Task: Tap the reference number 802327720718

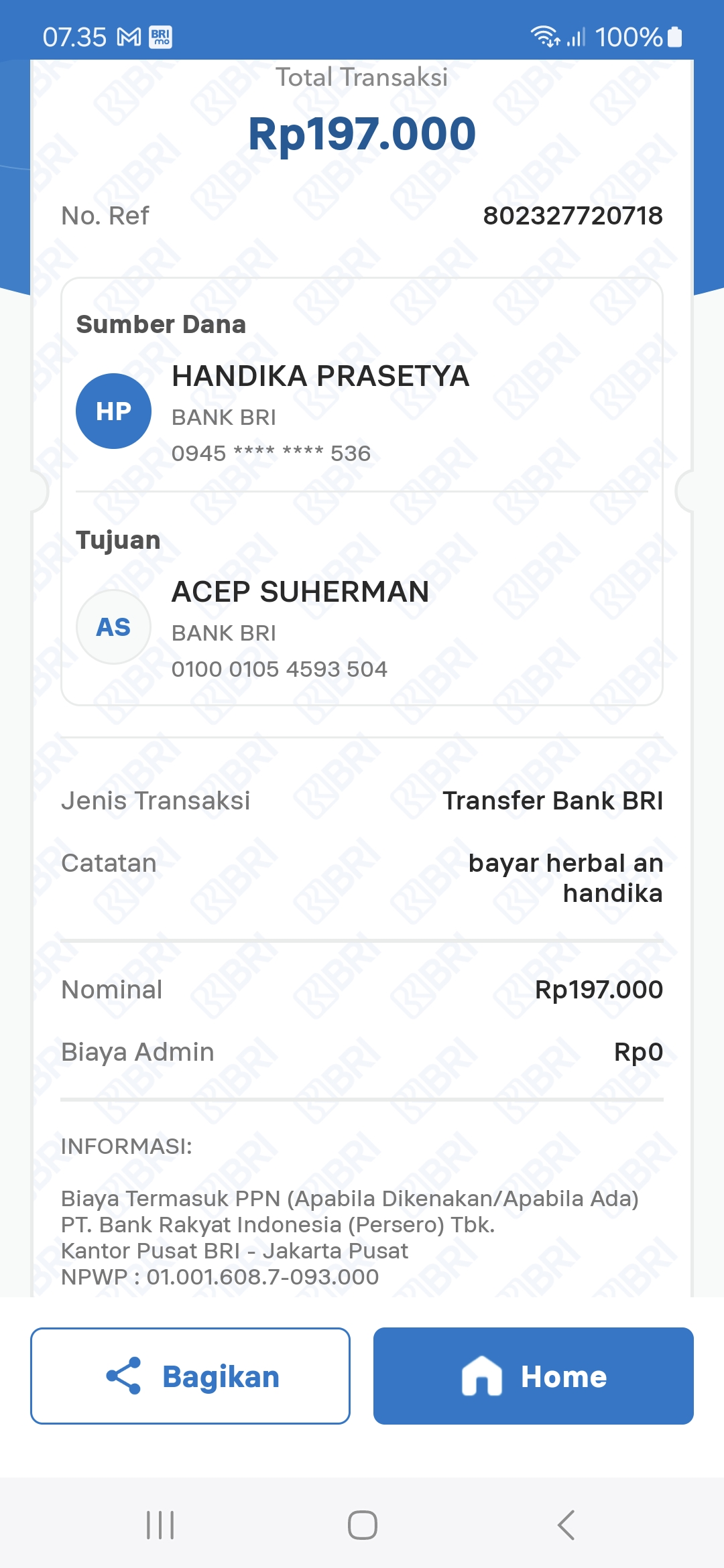Action: coord(572,216)
